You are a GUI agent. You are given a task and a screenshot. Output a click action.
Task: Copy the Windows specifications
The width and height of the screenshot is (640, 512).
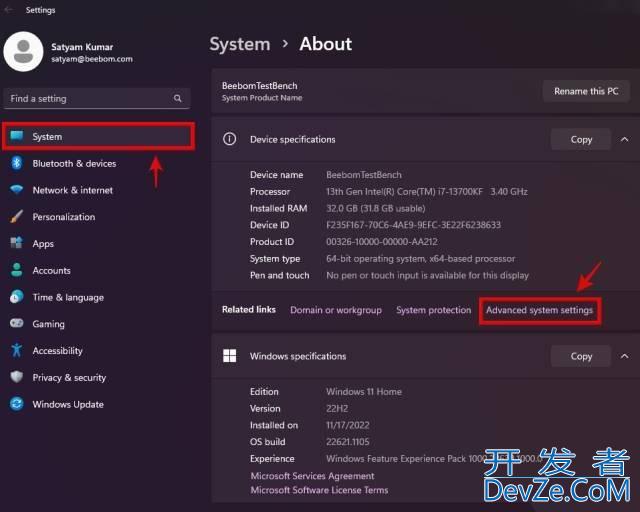click(x=581, y=356)
